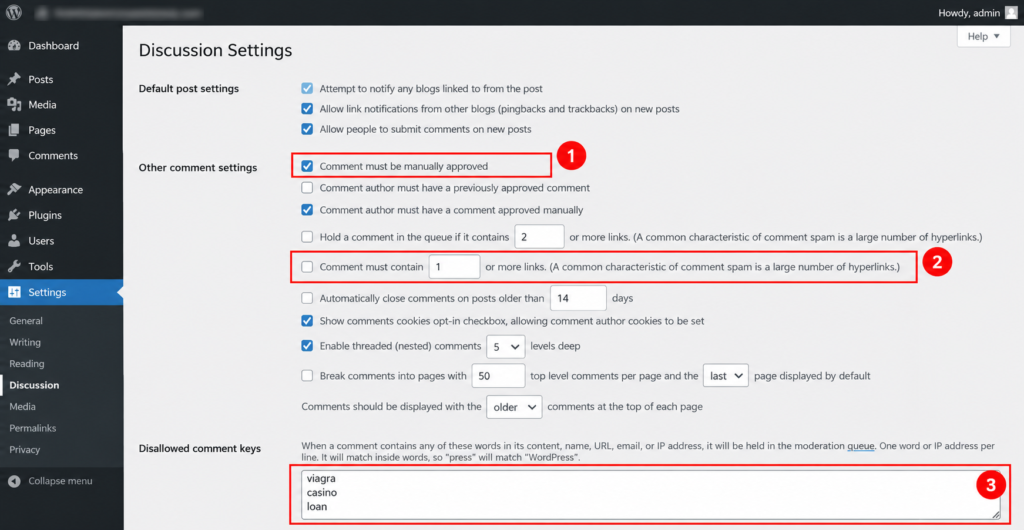Open Media settings submenu item

coord(22,407)
